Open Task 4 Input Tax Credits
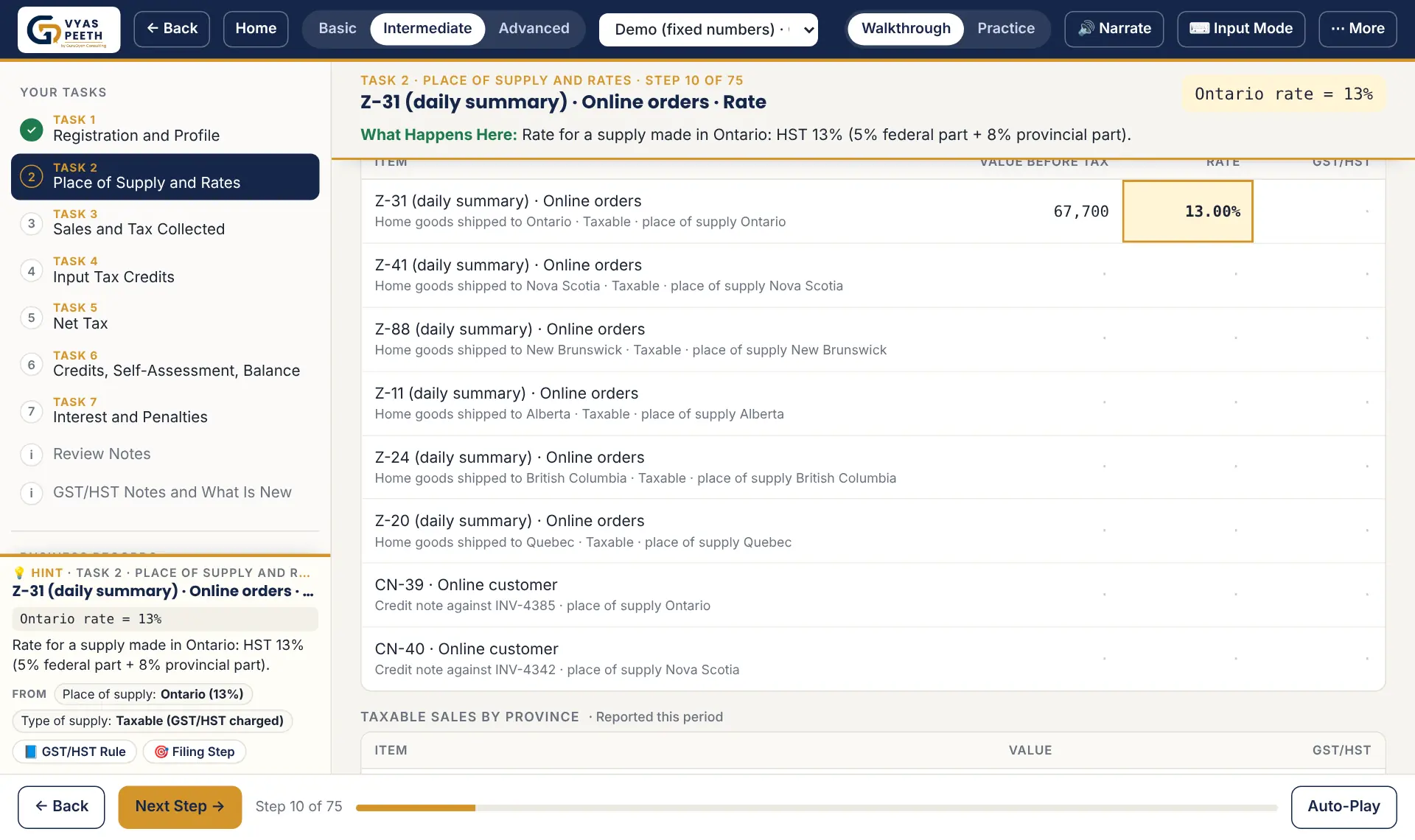 click(x=165, y=270)
